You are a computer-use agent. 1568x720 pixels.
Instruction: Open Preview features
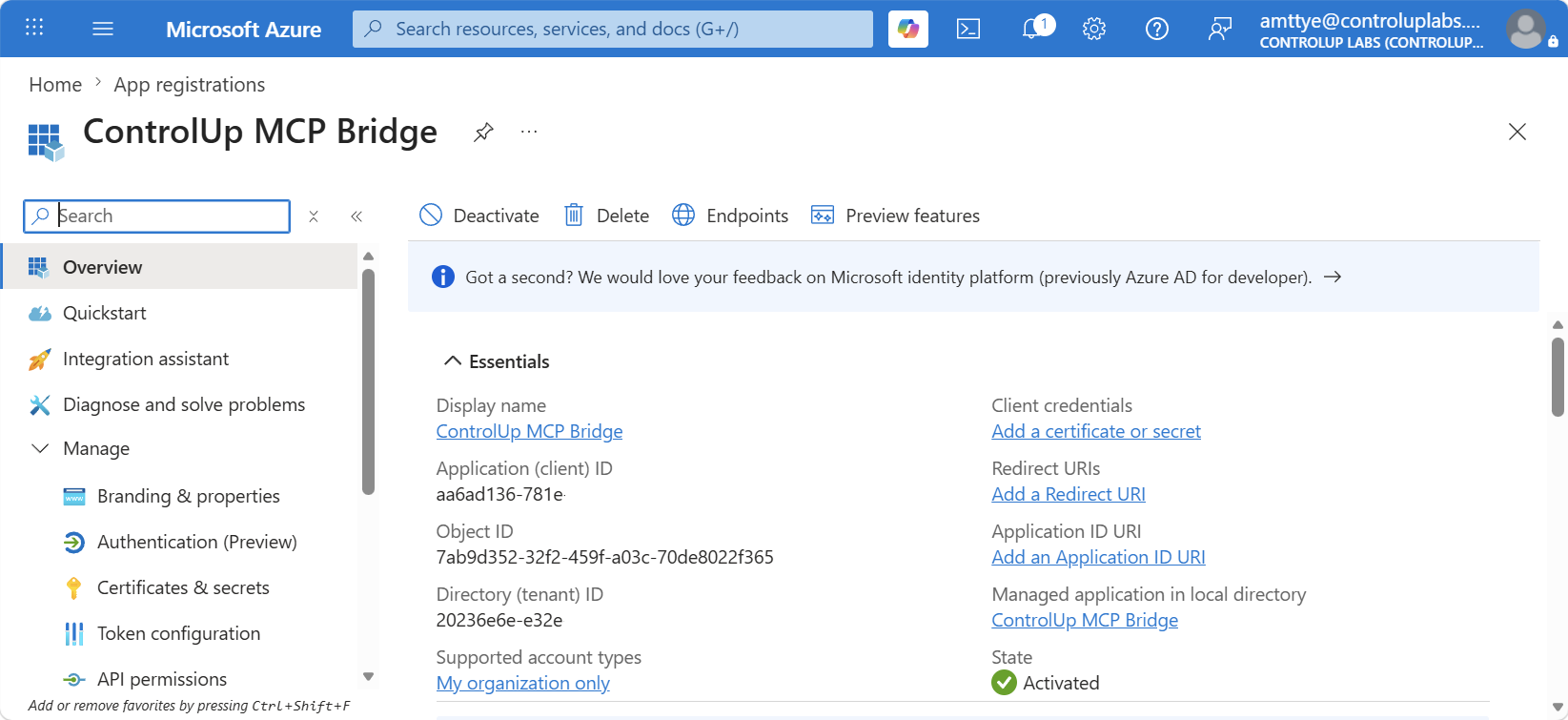pyautogui.click(x=895, y=216)
